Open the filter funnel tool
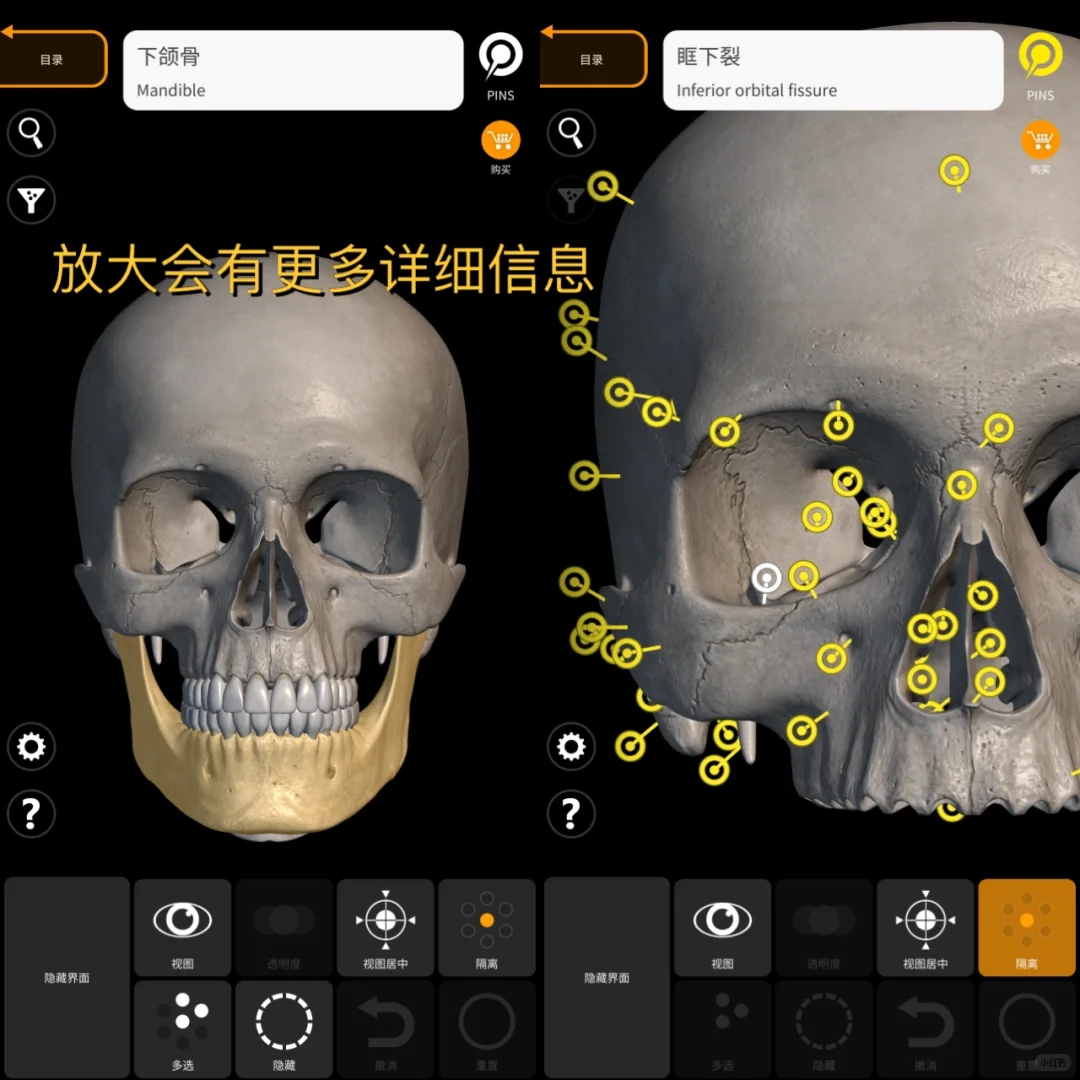 pos(30,200)
